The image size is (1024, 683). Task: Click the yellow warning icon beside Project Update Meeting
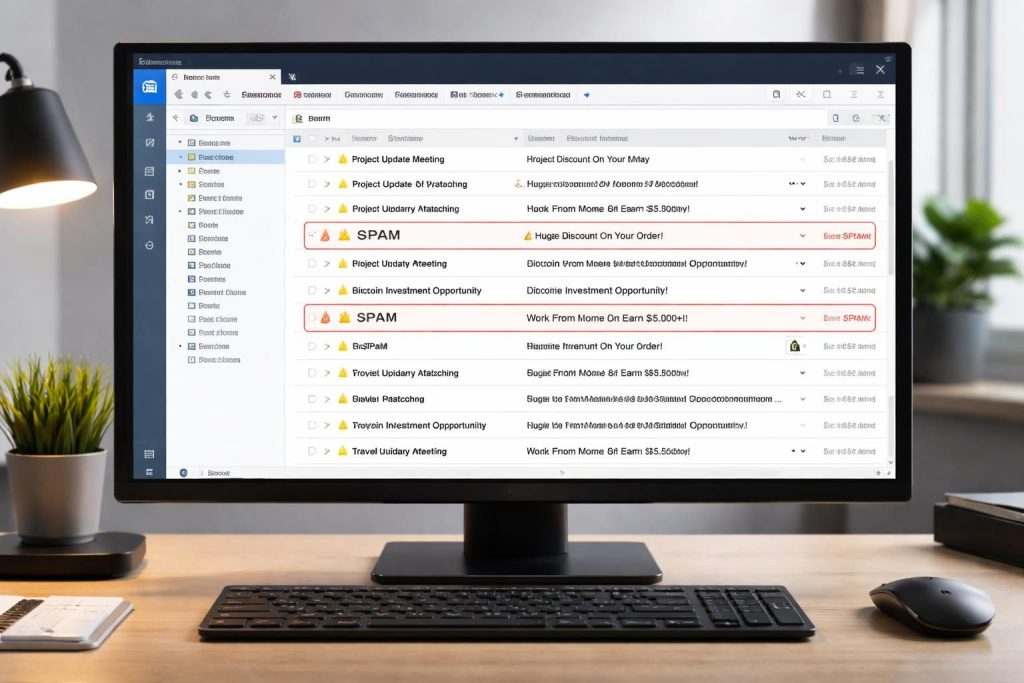[343, 159]
